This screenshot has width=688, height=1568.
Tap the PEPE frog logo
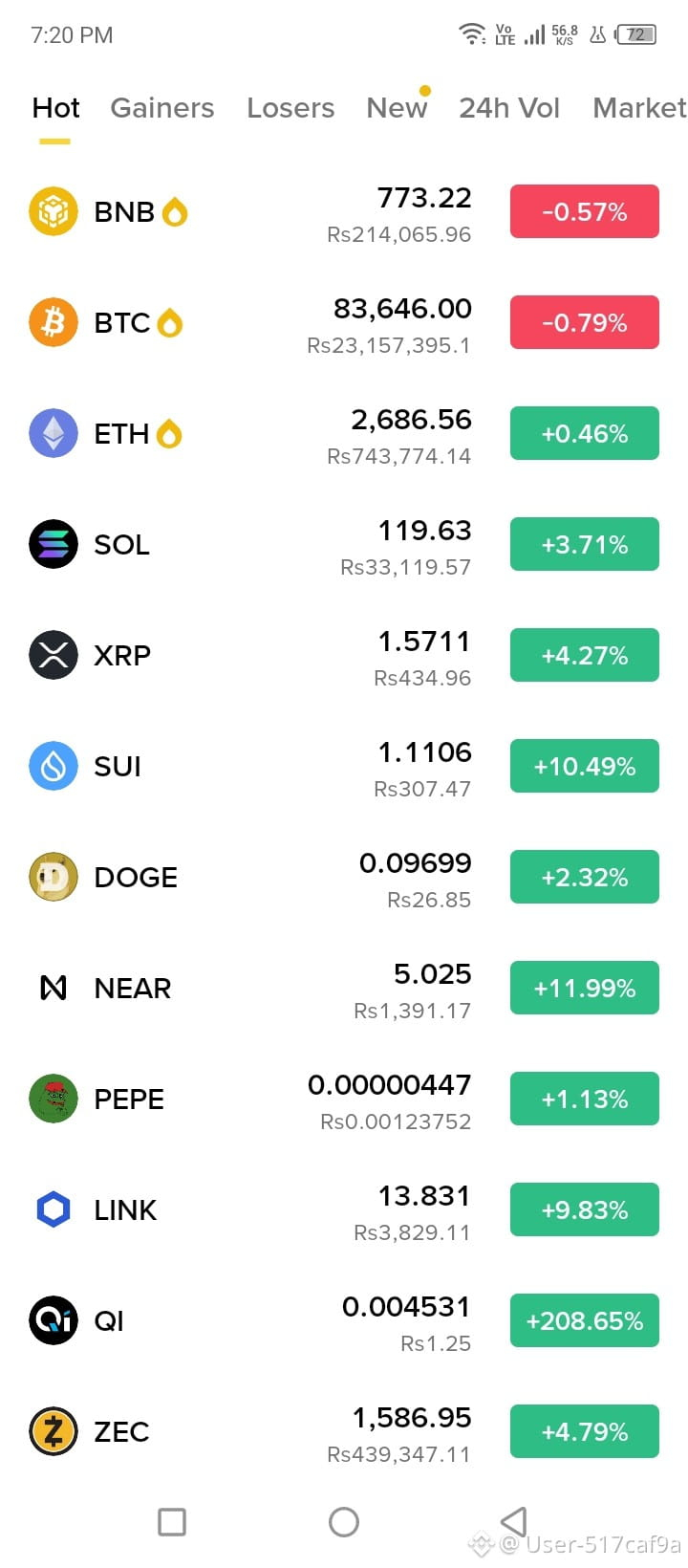(54, 1099)
